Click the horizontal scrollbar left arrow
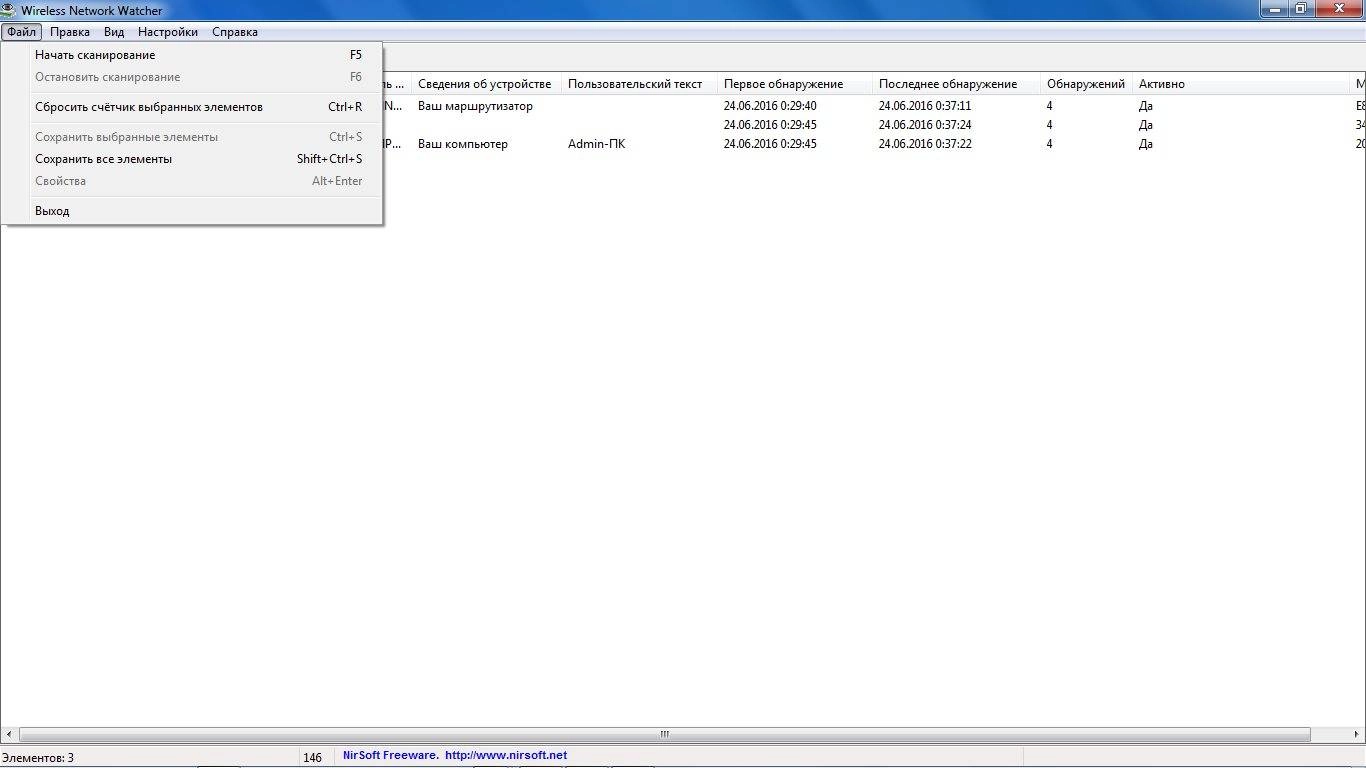This screenshot has width=1366, height=768. click(9, 734)
